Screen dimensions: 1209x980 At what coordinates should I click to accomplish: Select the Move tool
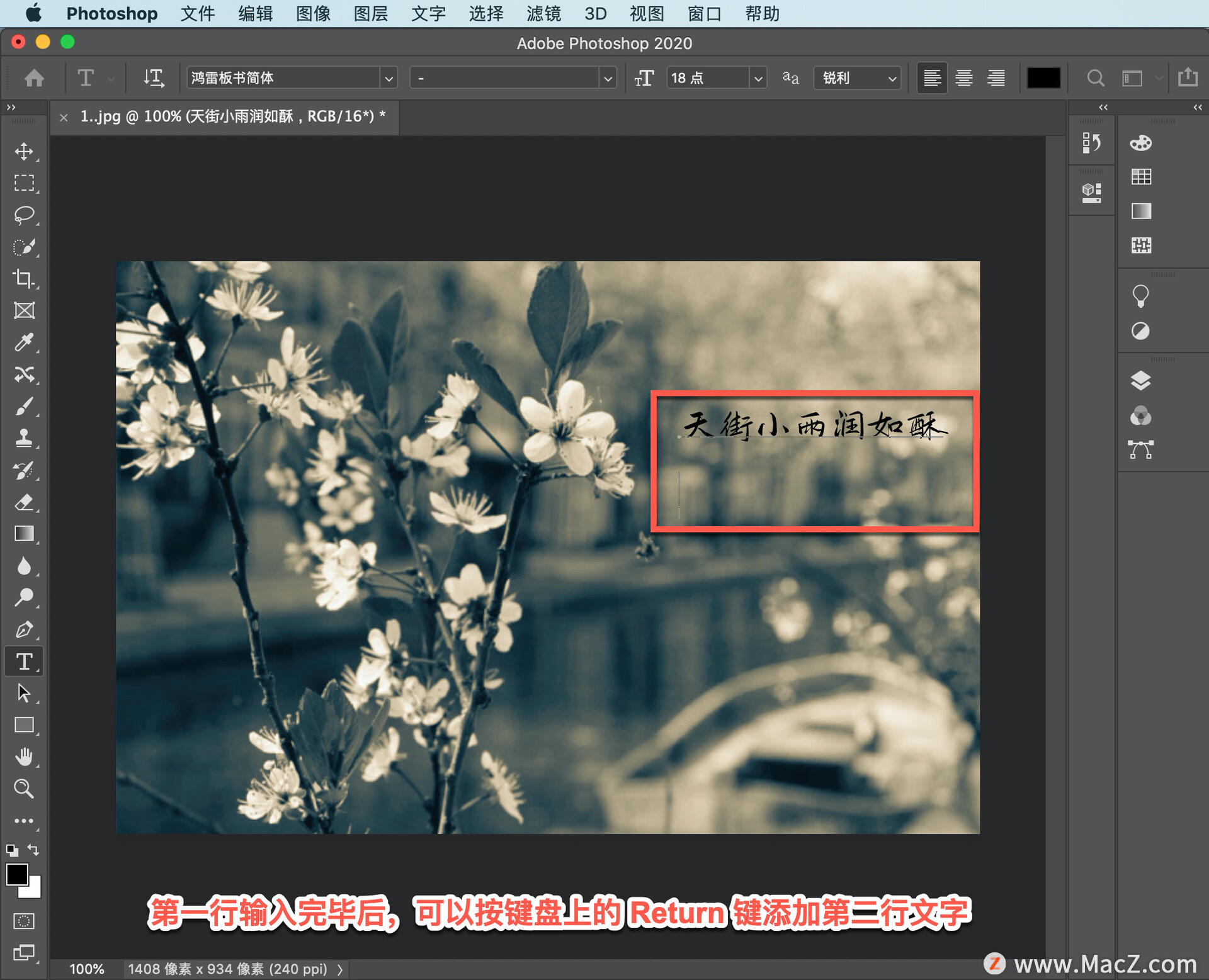click(x=24, y=151)
